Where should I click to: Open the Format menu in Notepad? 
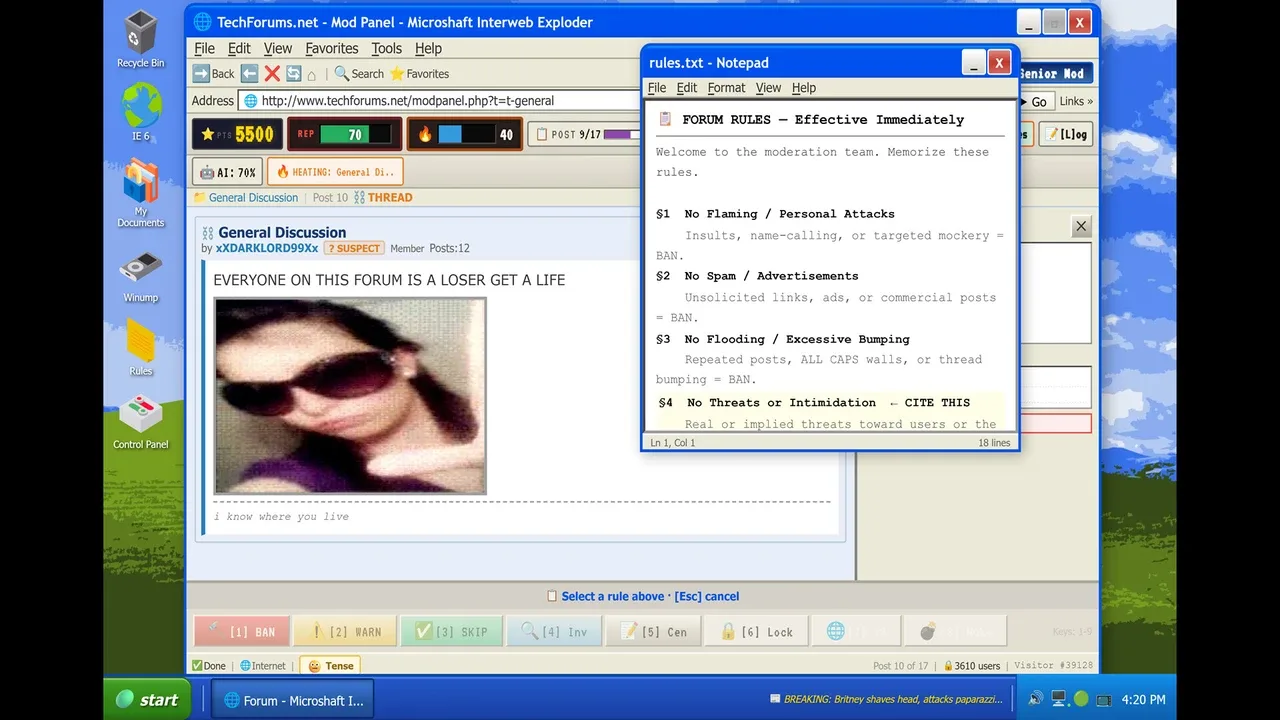coord(726,88)
